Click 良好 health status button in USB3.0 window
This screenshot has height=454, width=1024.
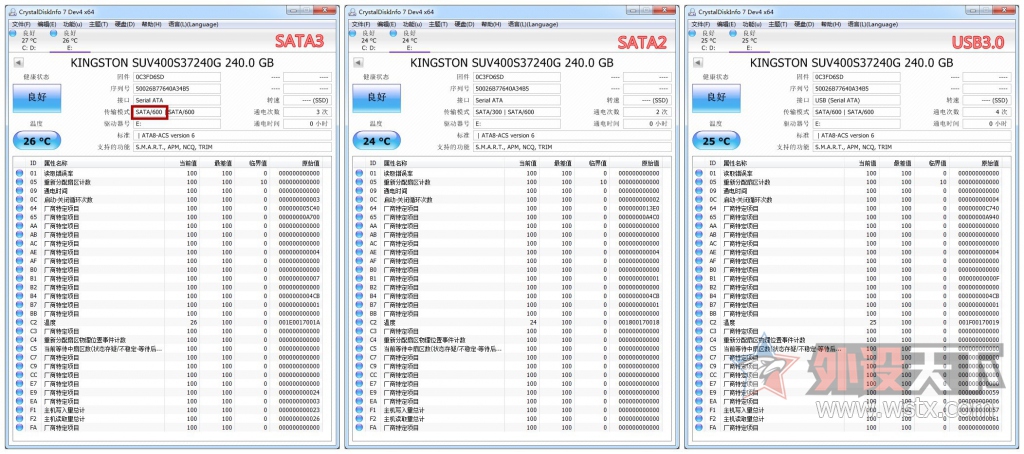(x=716, y=97)
